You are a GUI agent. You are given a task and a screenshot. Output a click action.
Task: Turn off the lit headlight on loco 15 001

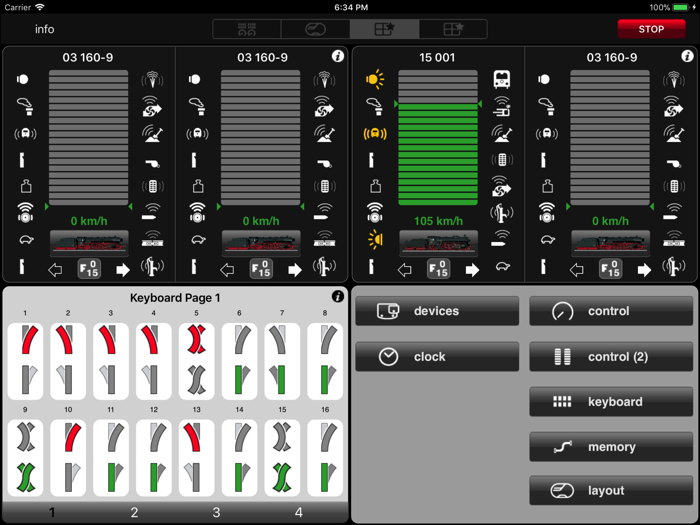pyautogui.click(x=375, y=79)
